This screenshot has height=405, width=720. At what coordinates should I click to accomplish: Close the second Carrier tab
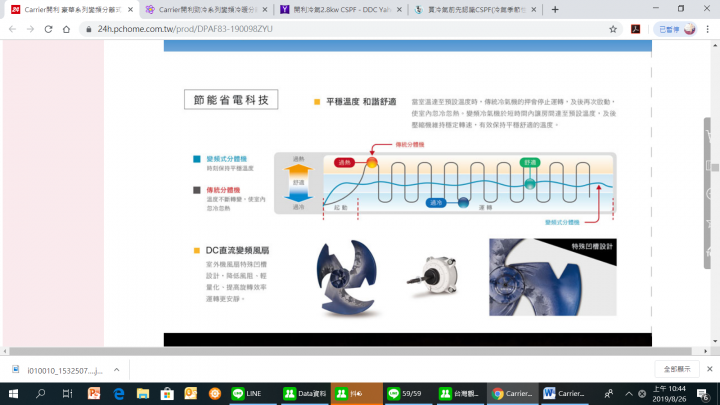click(264, 9)
